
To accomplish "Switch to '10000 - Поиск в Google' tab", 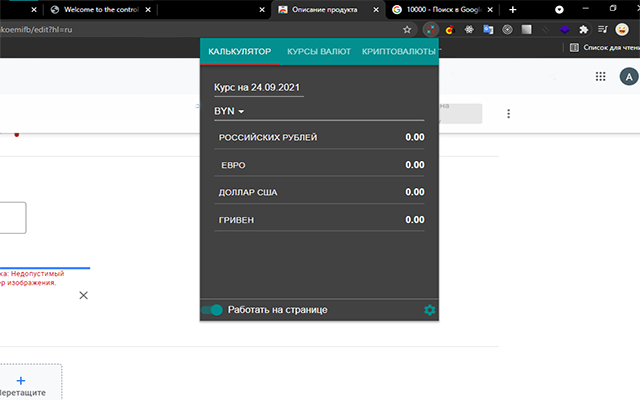I will pyautogui.click(x=443, y=9).
